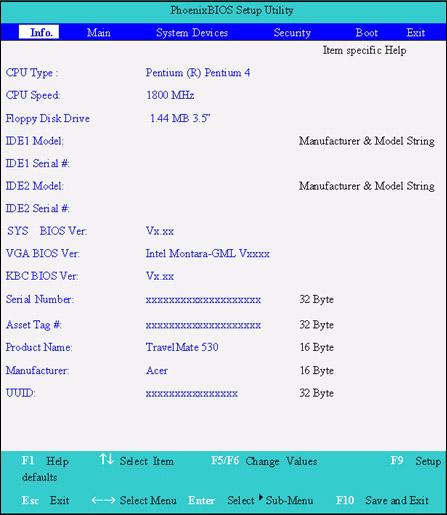Switch to System Devices tab
447x515 pixels.
192,33
